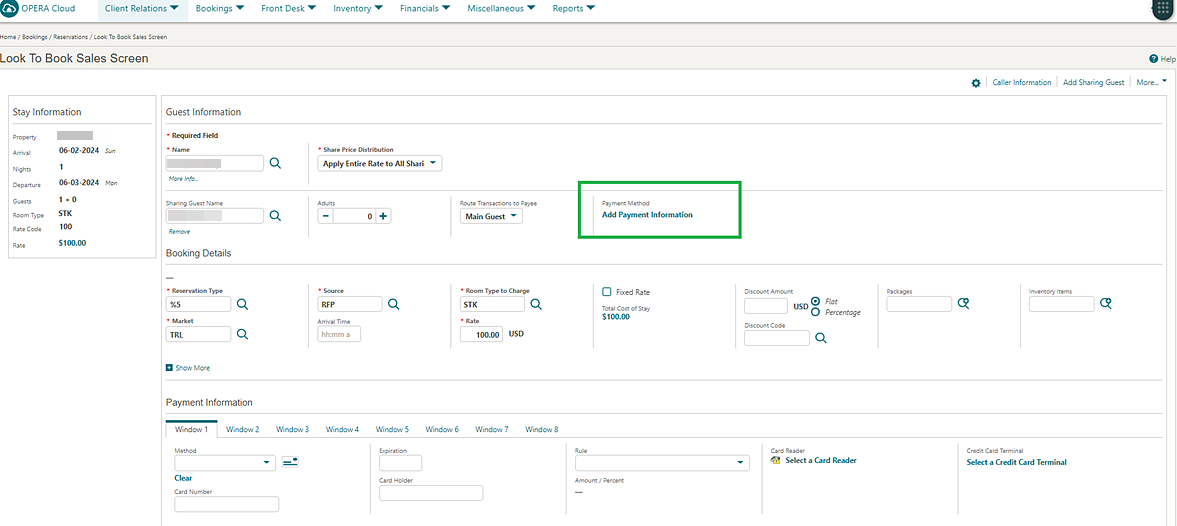Select the Flat discount radio button
The height and width of the screenshot is (526, 1177).
pyautogui.click(x=816, y=301)
